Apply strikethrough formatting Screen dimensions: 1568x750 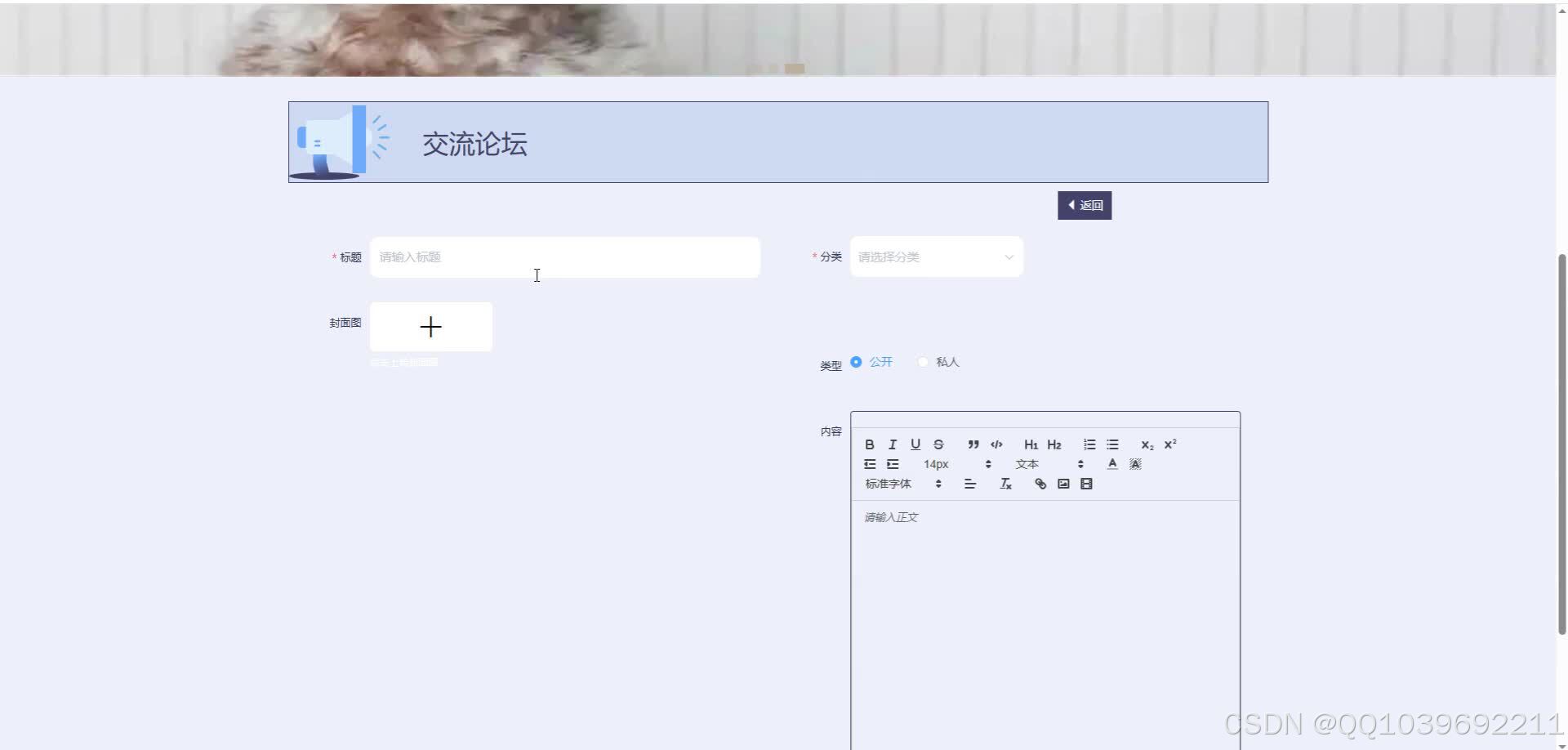point(938,444)
